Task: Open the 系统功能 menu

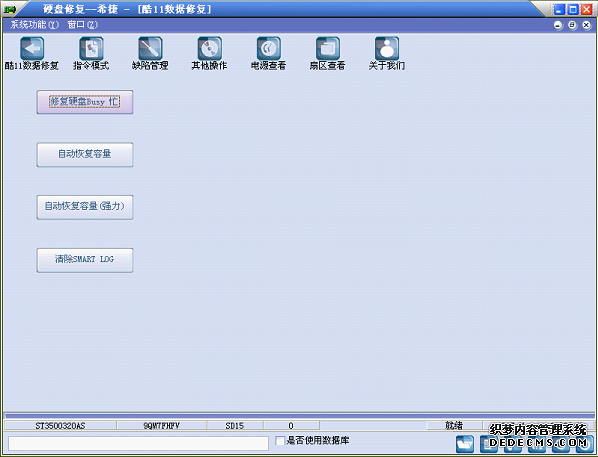Action: tap(34, 25)
